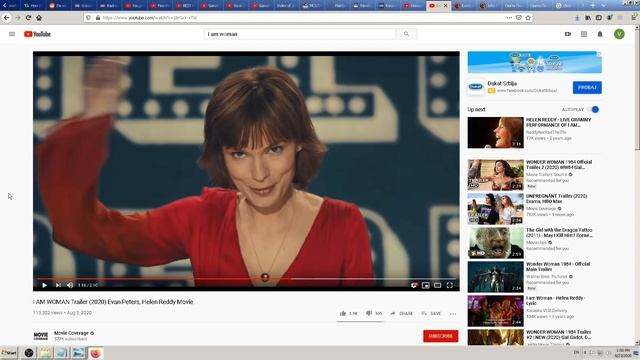
Task: Mute the video using the speaker icon
Action: click(70, 285)
